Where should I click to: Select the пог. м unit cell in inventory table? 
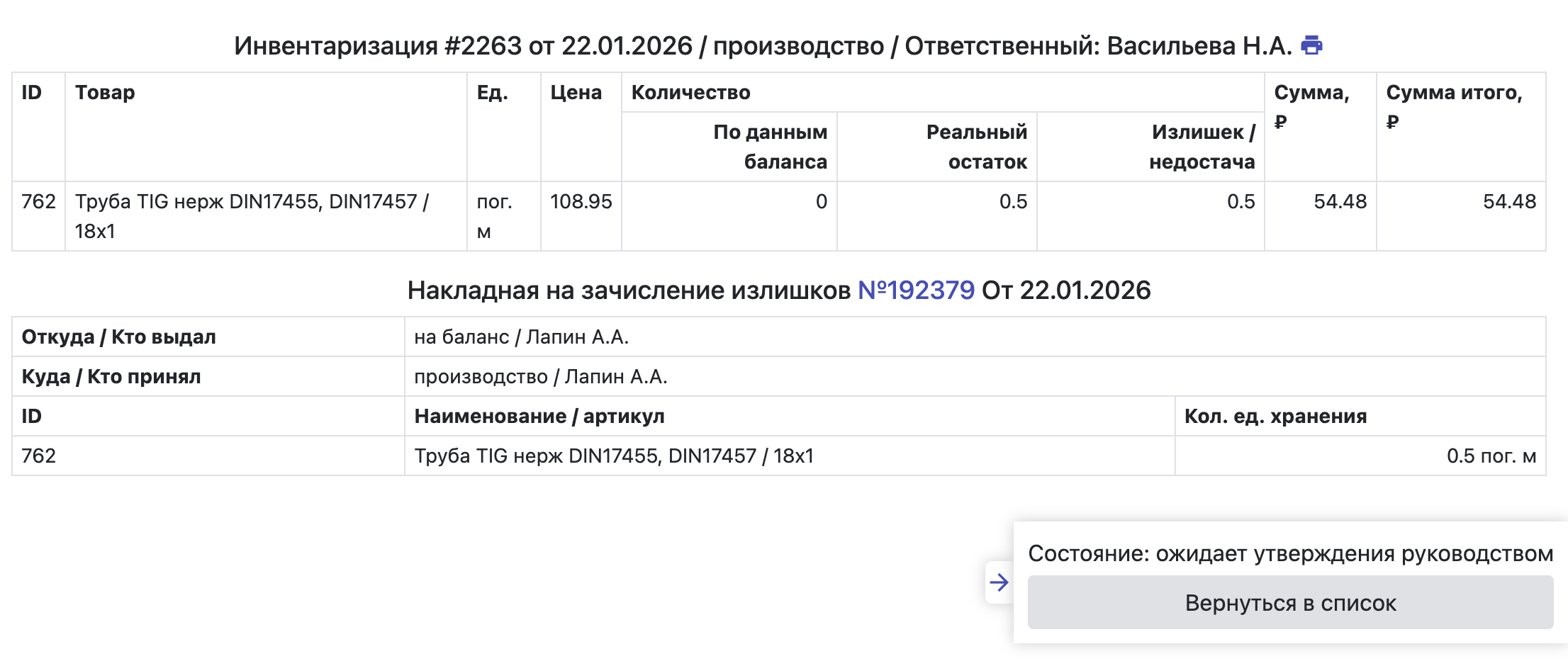tap(494, 216)
